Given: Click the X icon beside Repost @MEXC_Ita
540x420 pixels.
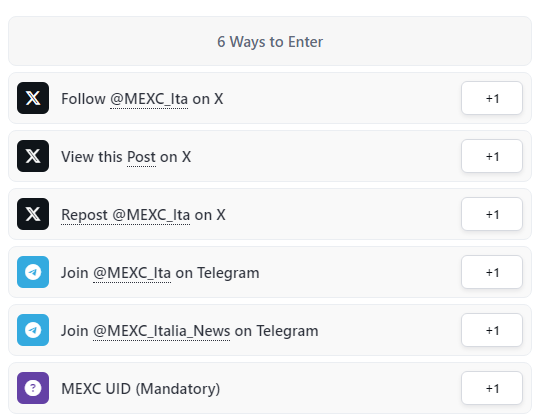Looking at the screenshot, I should point(33,214).
